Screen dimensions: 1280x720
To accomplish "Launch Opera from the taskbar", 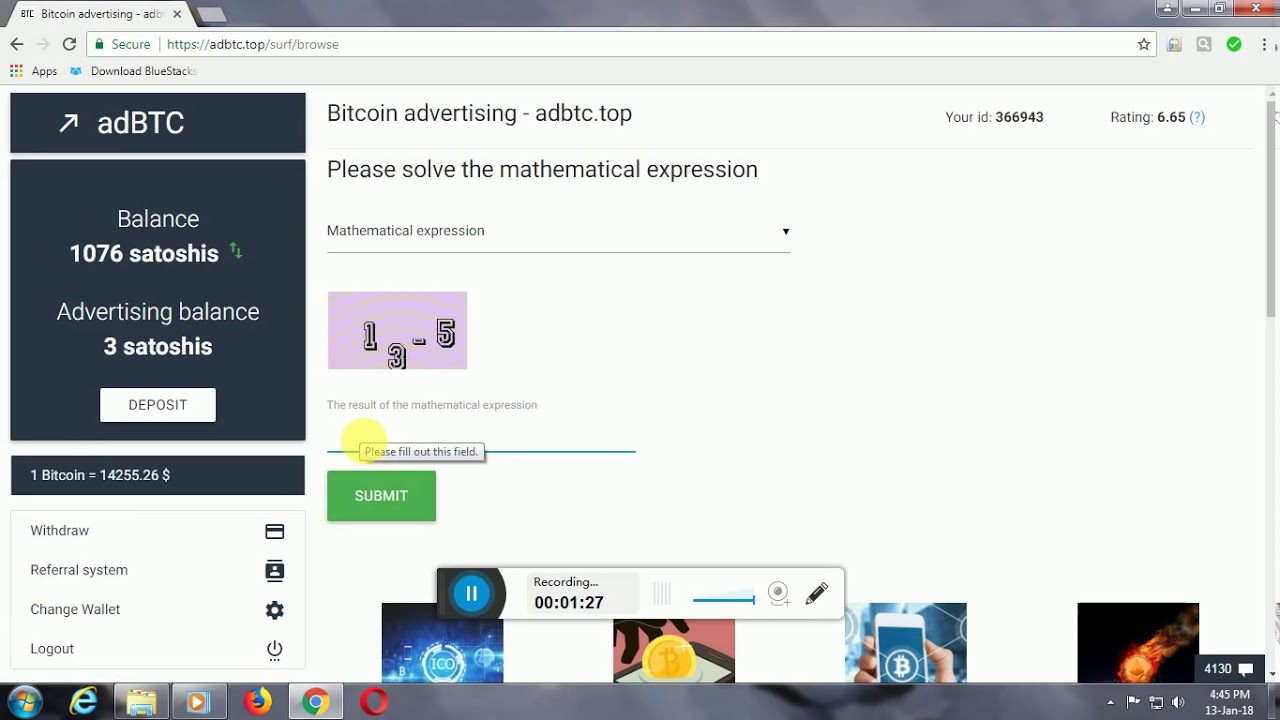I will [374, 702].
